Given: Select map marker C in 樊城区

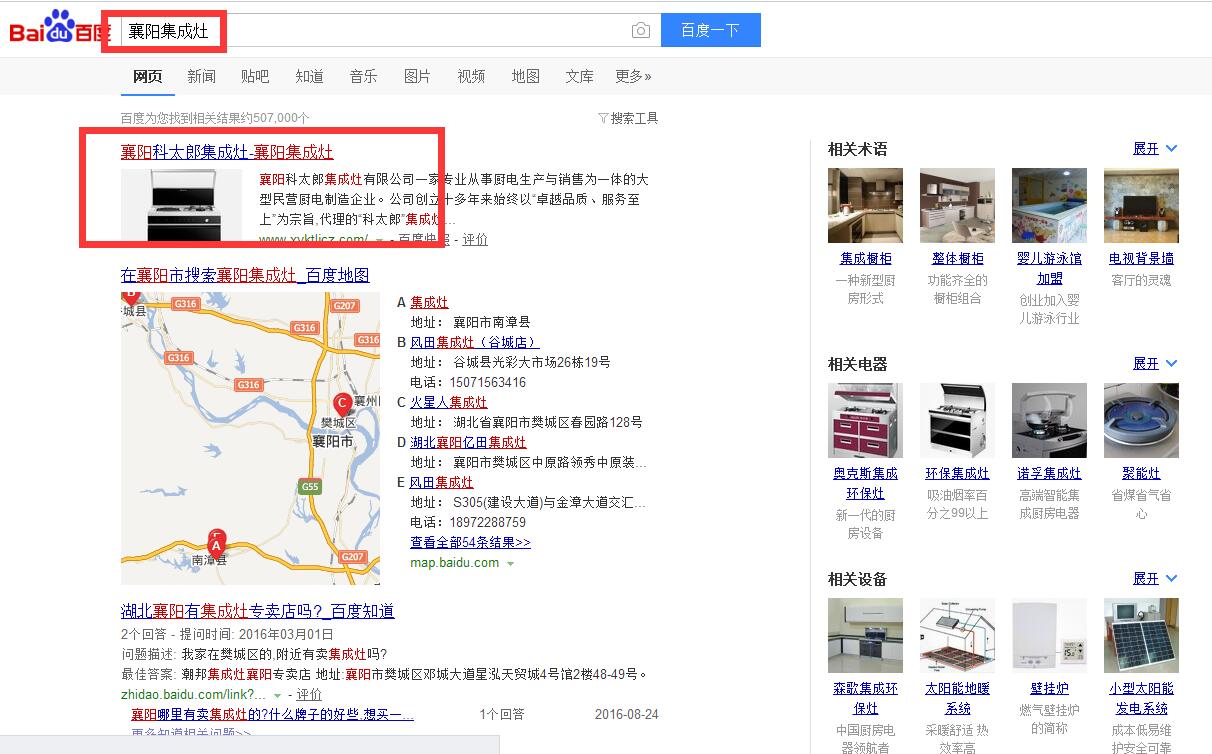Looking at the screenshot, I should tap(342, 405).
